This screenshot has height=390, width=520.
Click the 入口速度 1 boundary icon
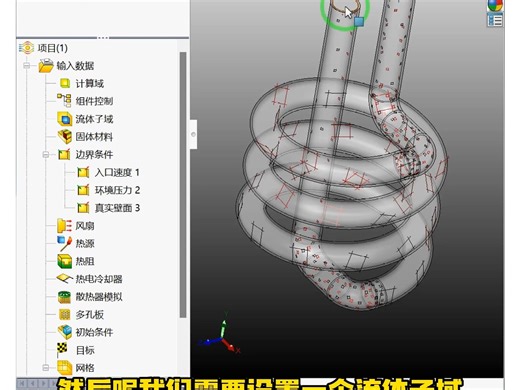click(83, 172)
